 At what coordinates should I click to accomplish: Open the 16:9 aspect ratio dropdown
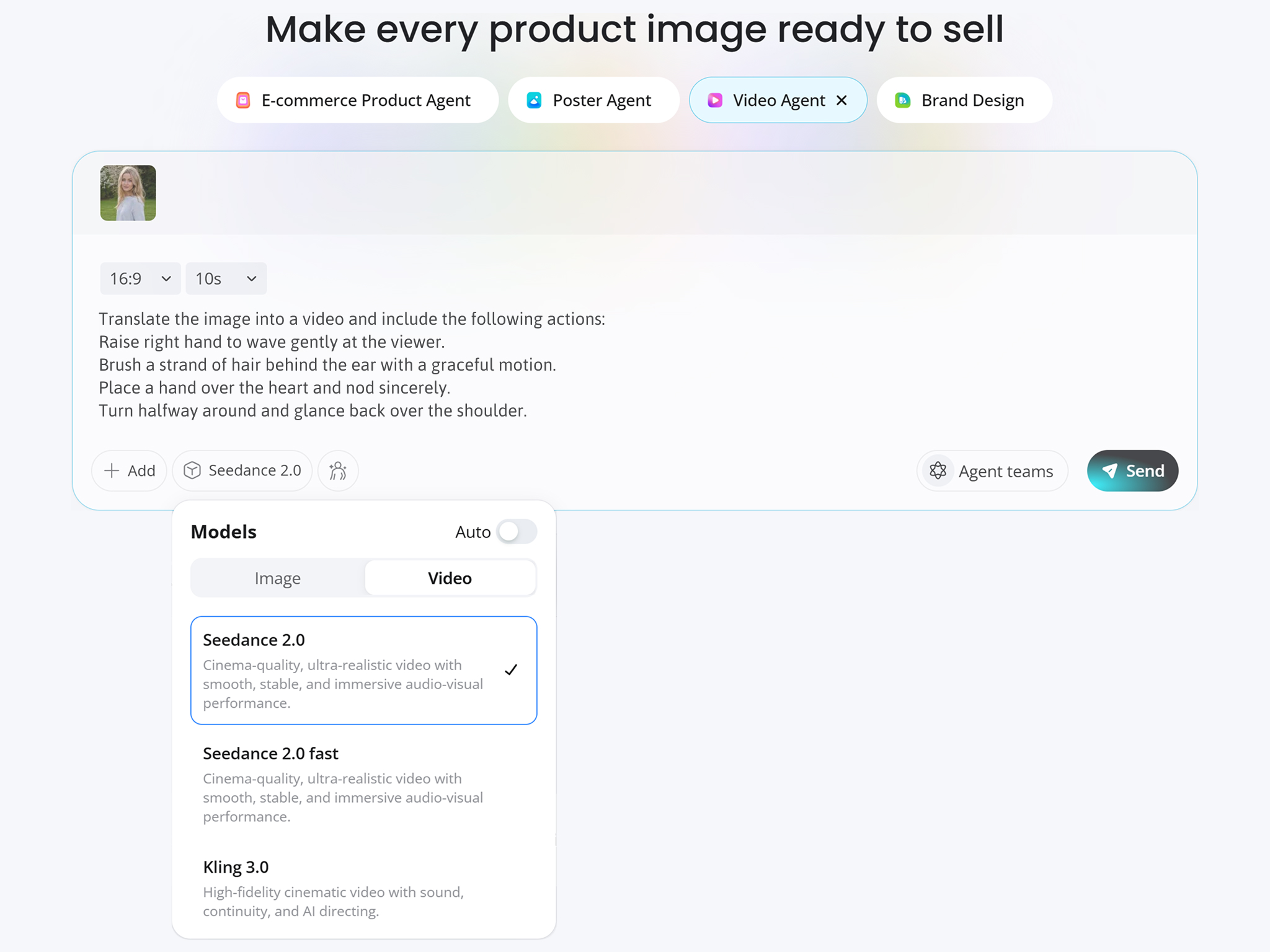click(140, 279)
